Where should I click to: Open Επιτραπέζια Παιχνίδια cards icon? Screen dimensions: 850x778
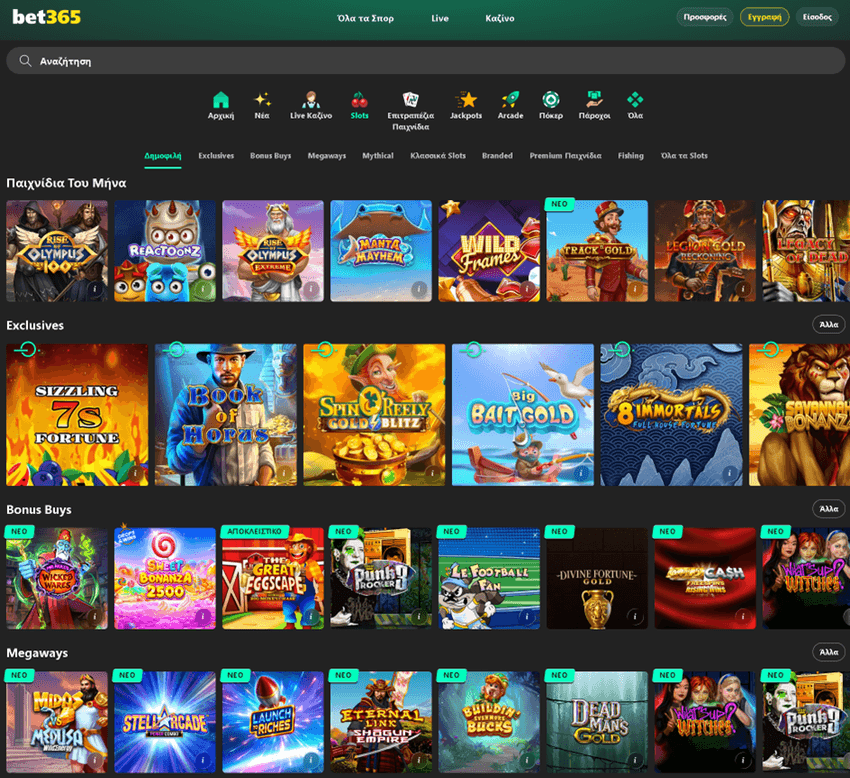410,100
